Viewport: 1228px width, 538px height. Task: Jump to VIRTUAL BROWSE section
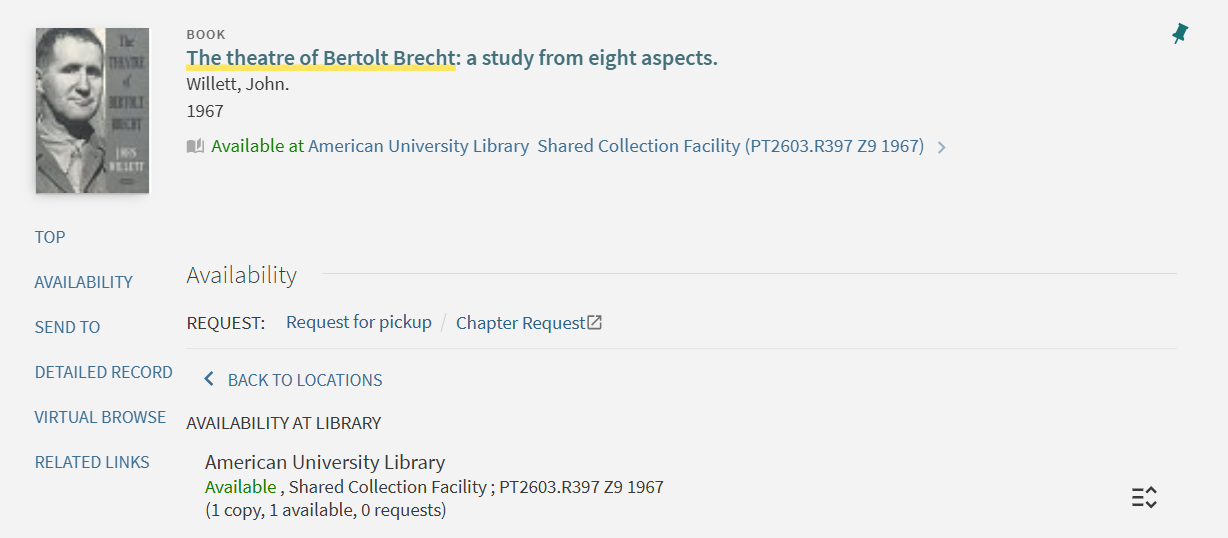coord(100,417)
